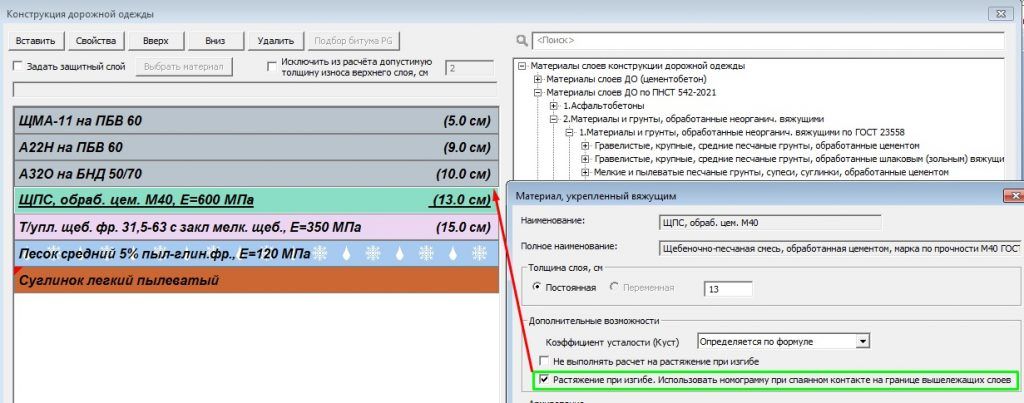Toggle Исключить из расчёта толщину износа checkbox

[x=272, y=67]
